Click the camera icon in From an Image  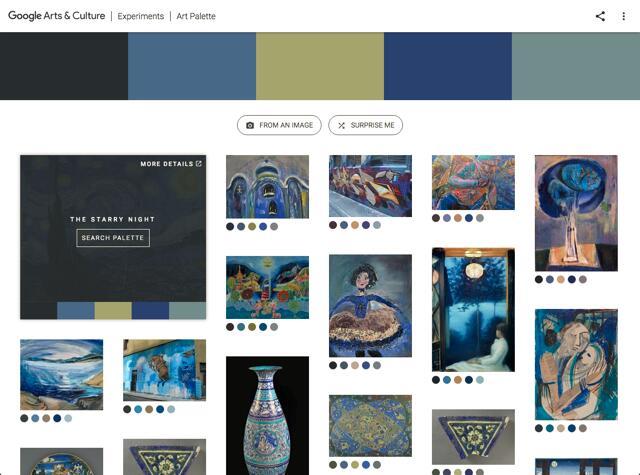tap(250, 125)
